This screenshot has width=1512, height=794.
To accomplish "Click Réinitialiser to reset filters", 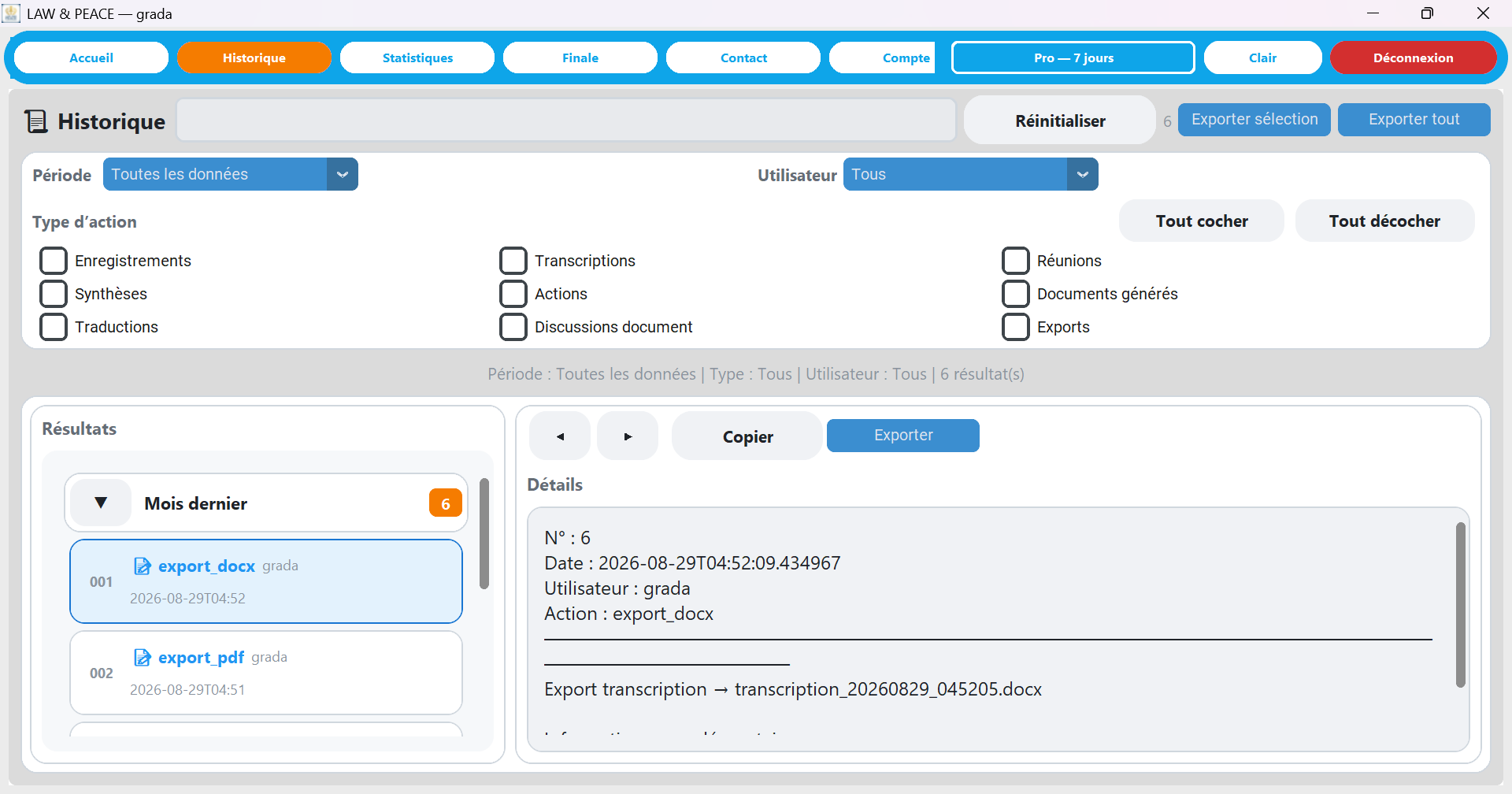I will (x=1060, y=121).
